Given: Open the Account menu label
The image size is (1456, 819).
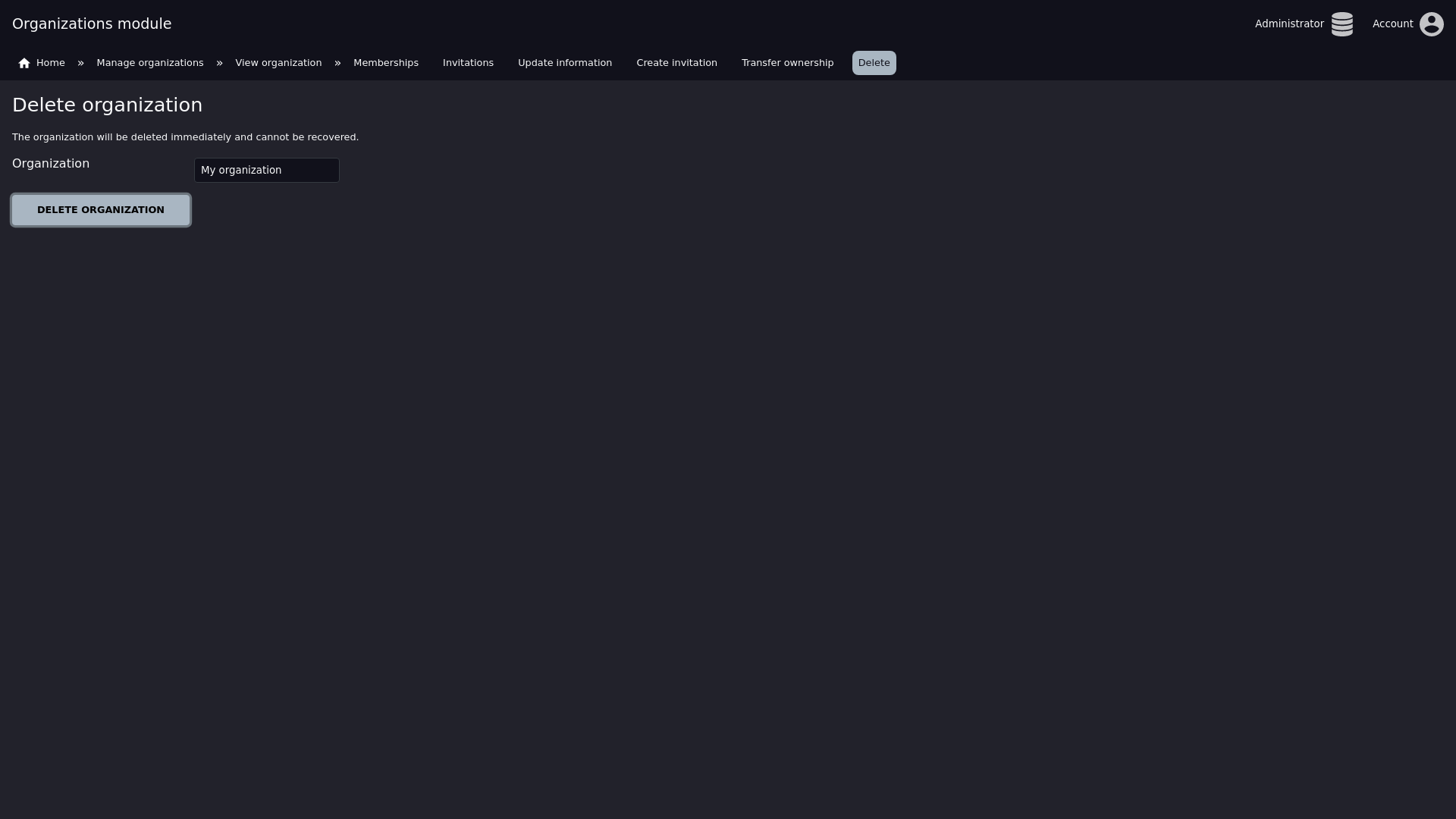Looking at the screenshot, I should point(1392,24).
